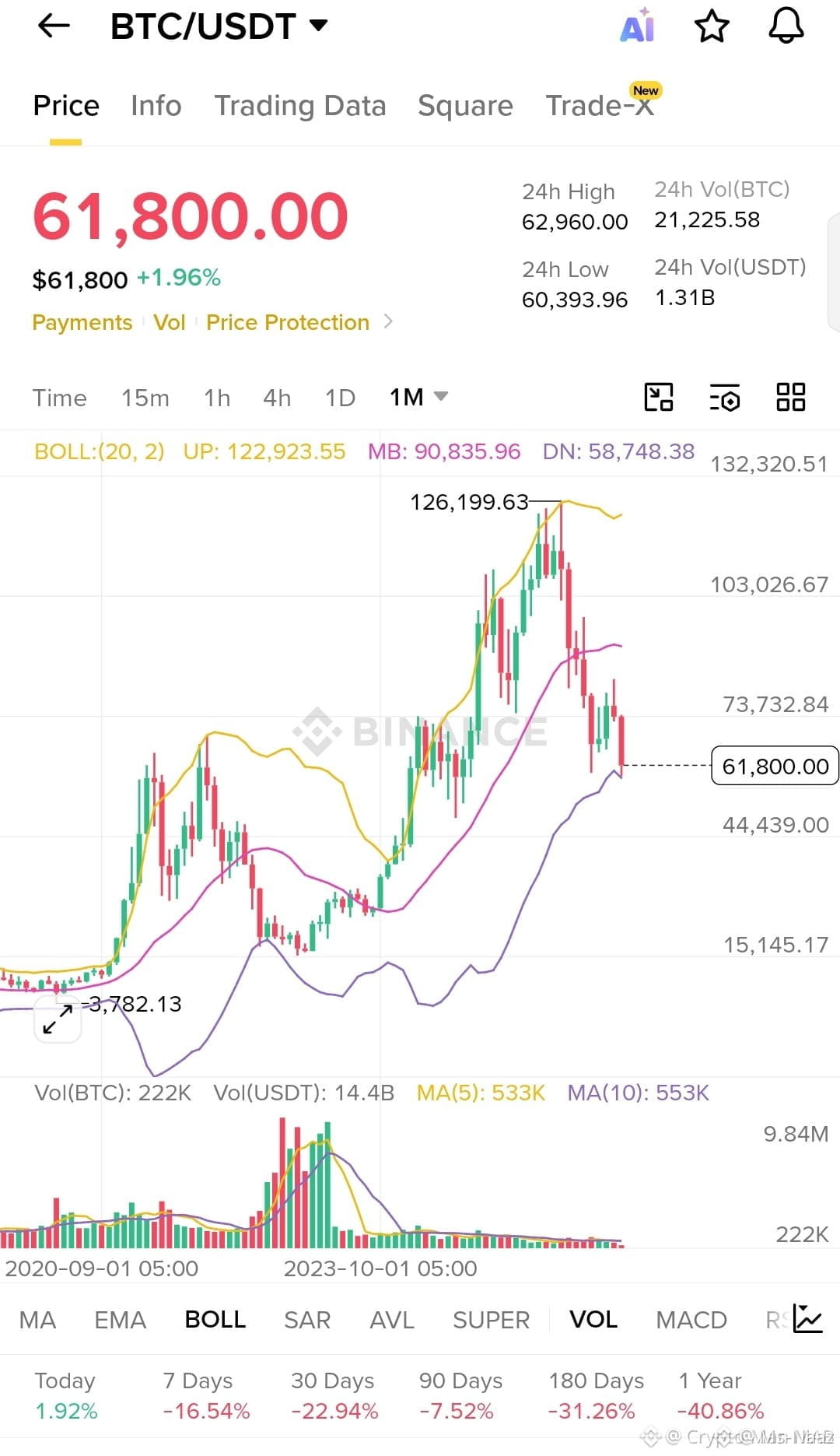Toggle the VOL sub-indicator
Screen dimensions: 840x1456
[x=593, y=1319]
